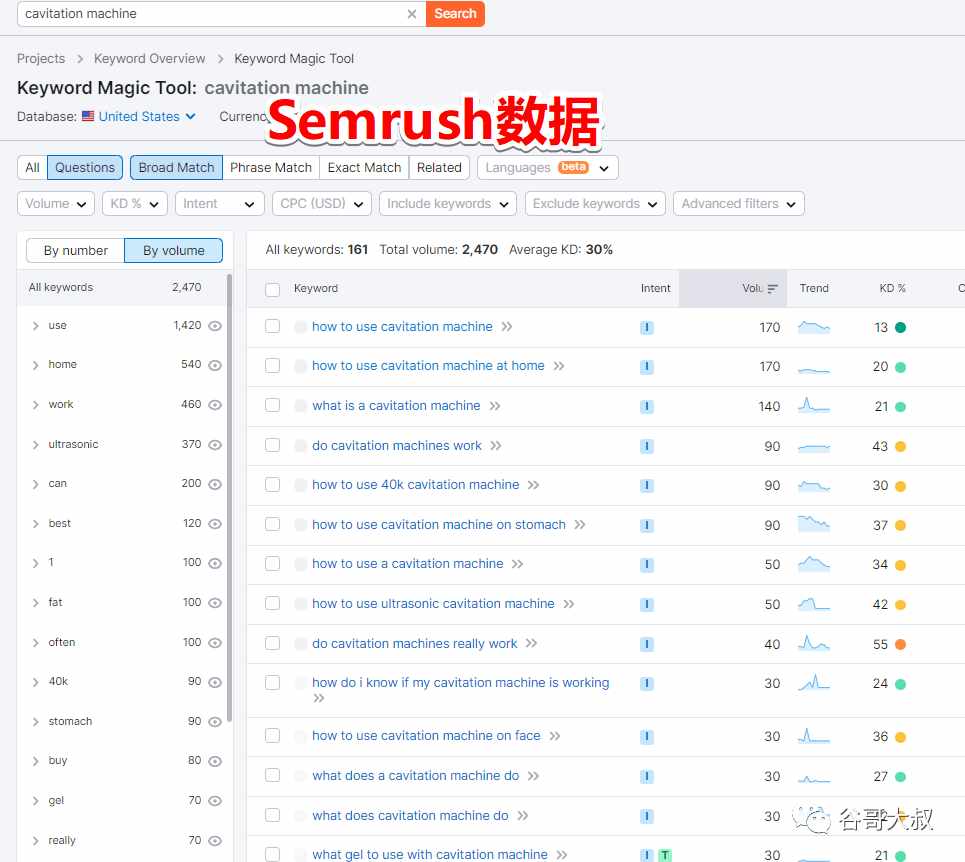Tick the select-all checkbox in the table header
The image size is (965, 862).
[273, 289]
